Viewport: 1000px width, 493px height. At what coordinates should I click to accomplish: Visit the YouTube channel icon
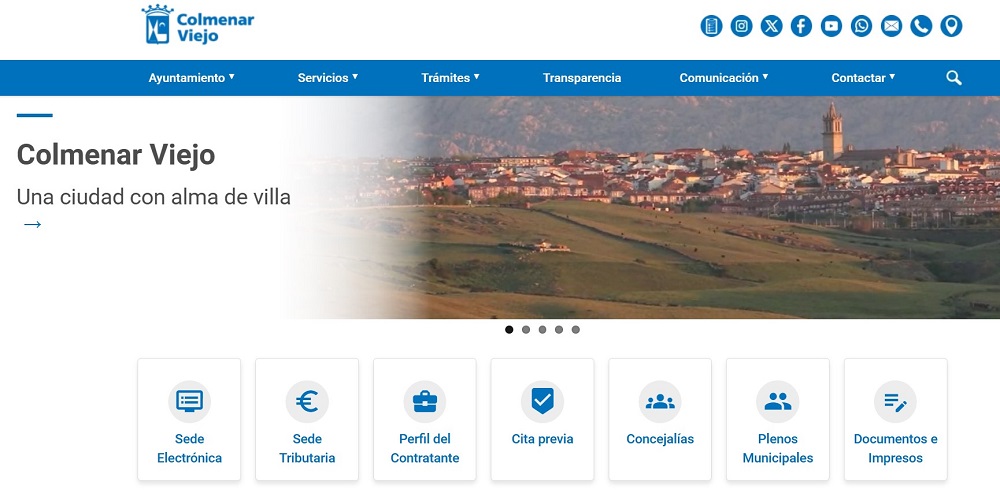click(x=831, y=26)
